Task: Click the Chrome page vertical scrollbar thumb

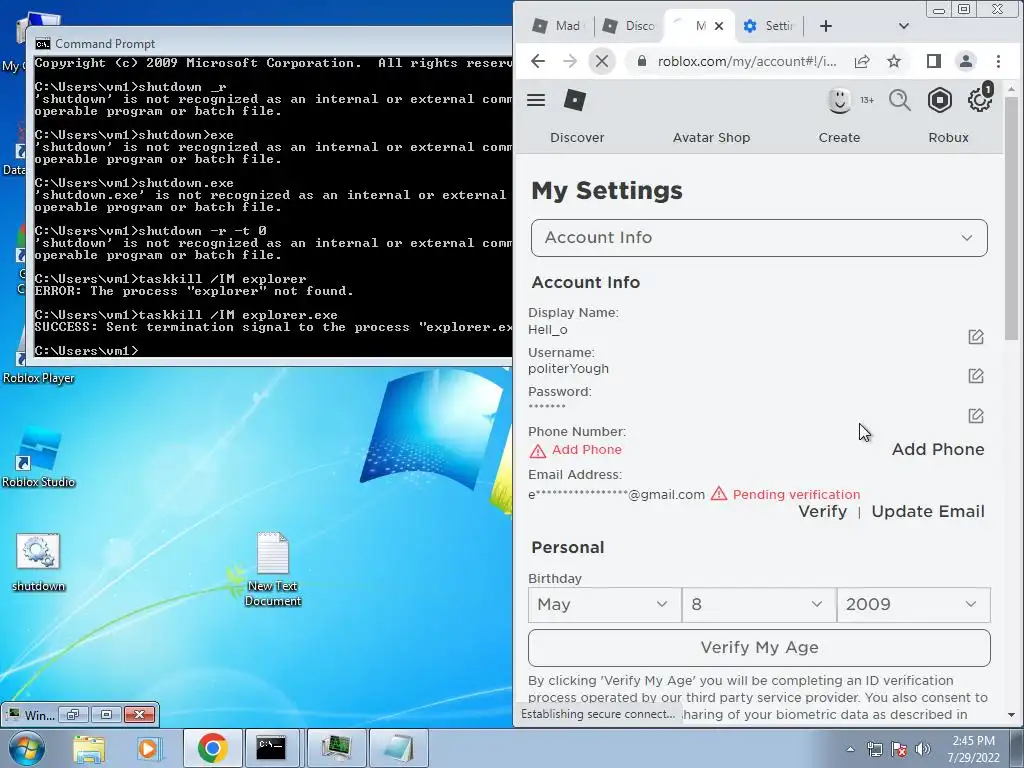Action: (x=1011, y=219)
